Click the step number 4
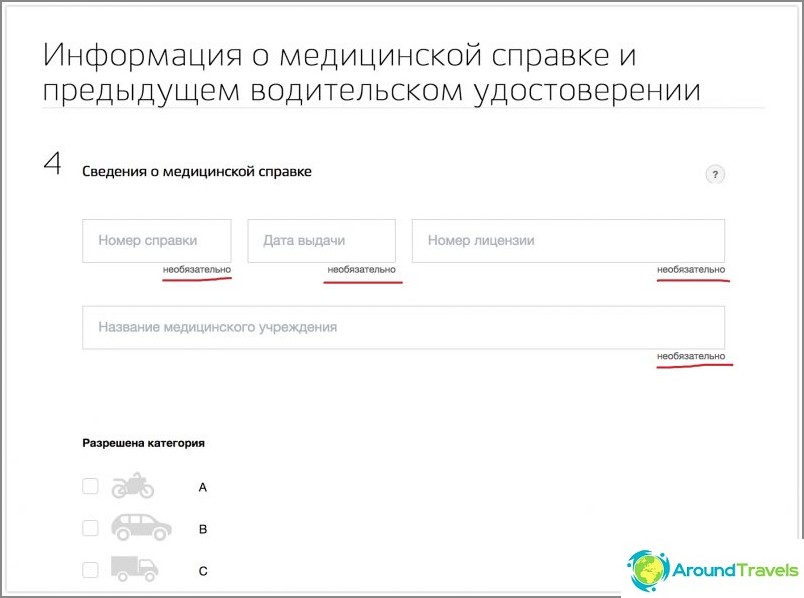The height and width of the screenshot is (598, 804). click(x=52, y=164)
